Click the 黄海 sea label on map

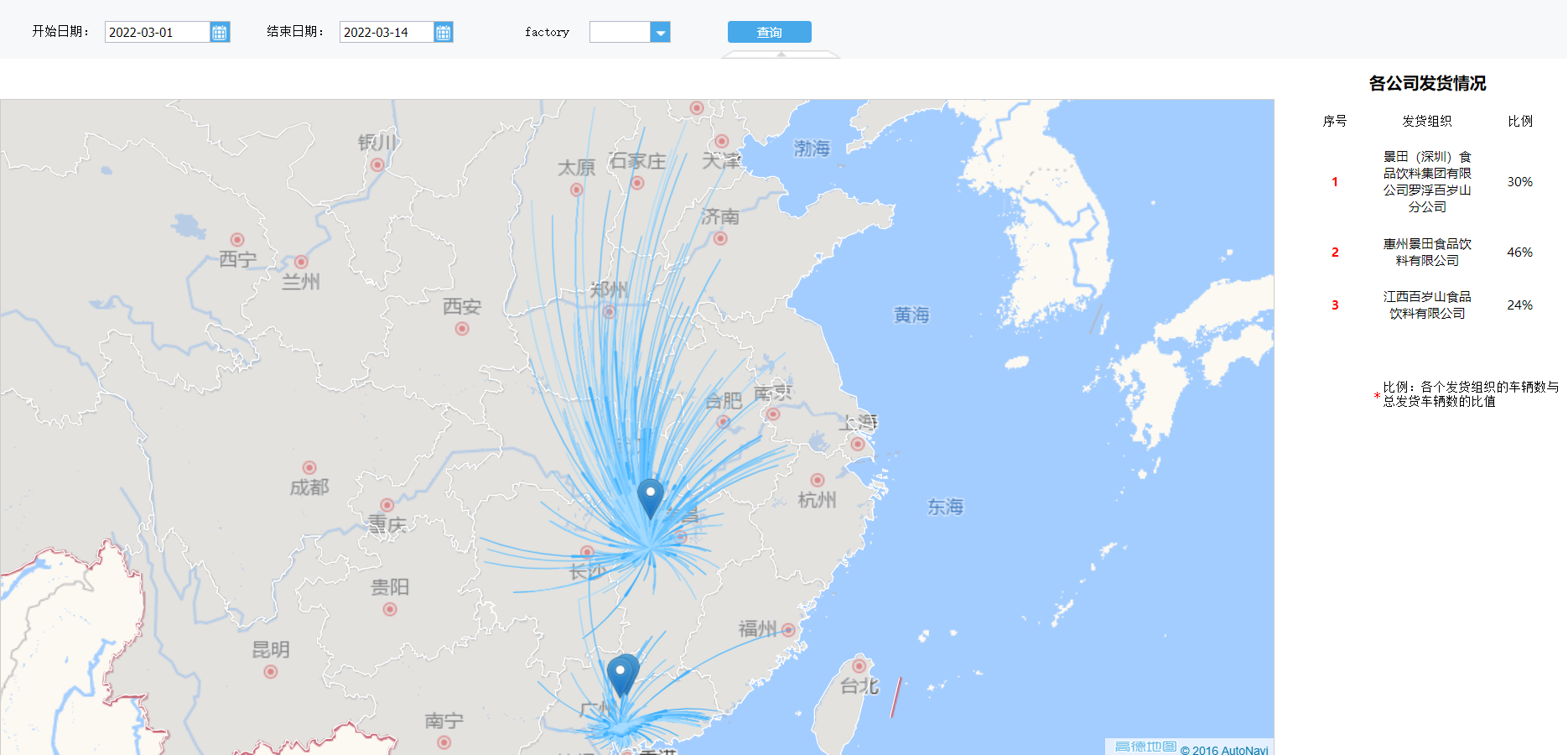point(911,315)
